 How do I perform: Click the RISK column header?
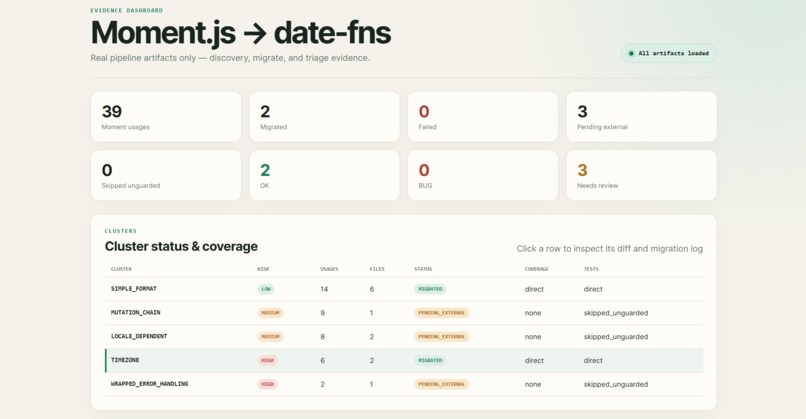pyautogui.click(x=263, y=269)
